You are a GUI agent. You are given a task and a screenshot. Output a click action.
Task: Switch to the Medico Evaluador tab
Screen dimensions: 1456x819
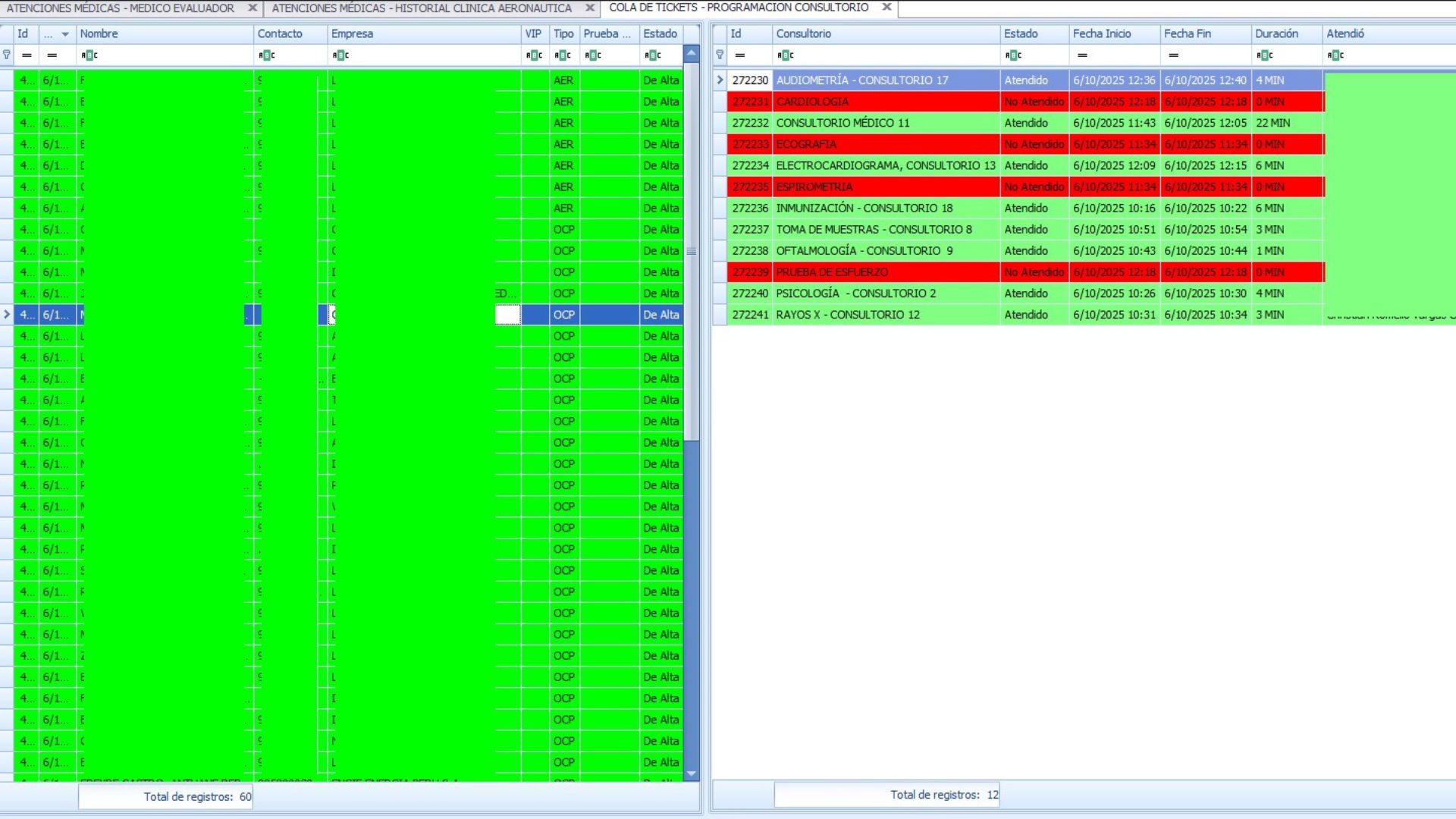pyautogui.click(x=121, y=8)
